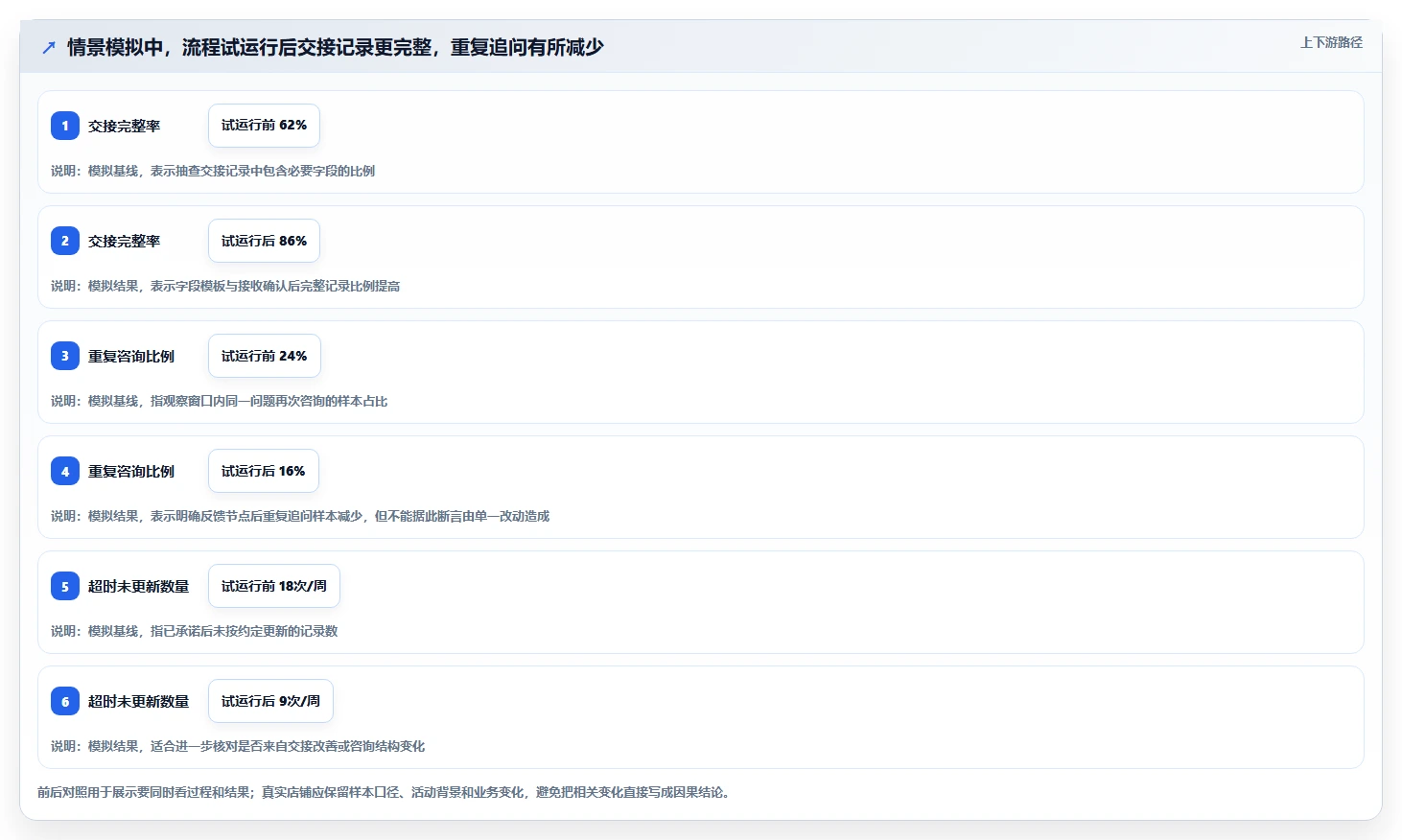The height and width of the screenshot is (840, 1402).
Task: Click number badge 3
Action: [x=65, y=356]
